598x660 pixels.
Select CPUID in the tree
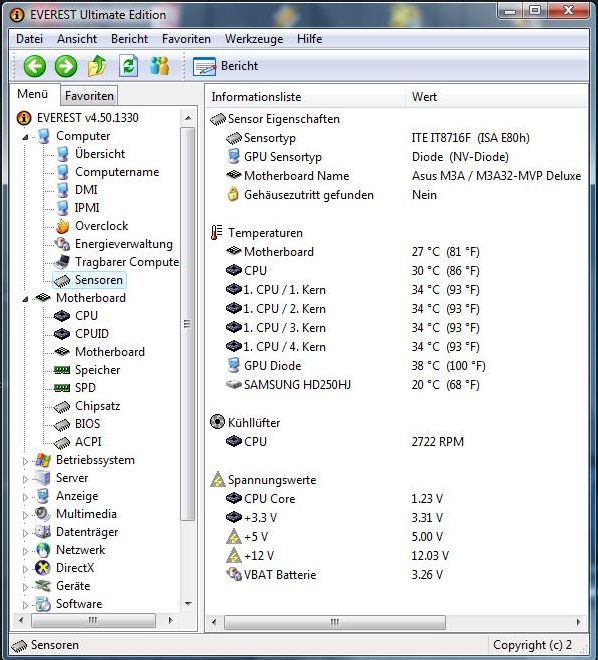pyautogui.click(x=92, y=334)
